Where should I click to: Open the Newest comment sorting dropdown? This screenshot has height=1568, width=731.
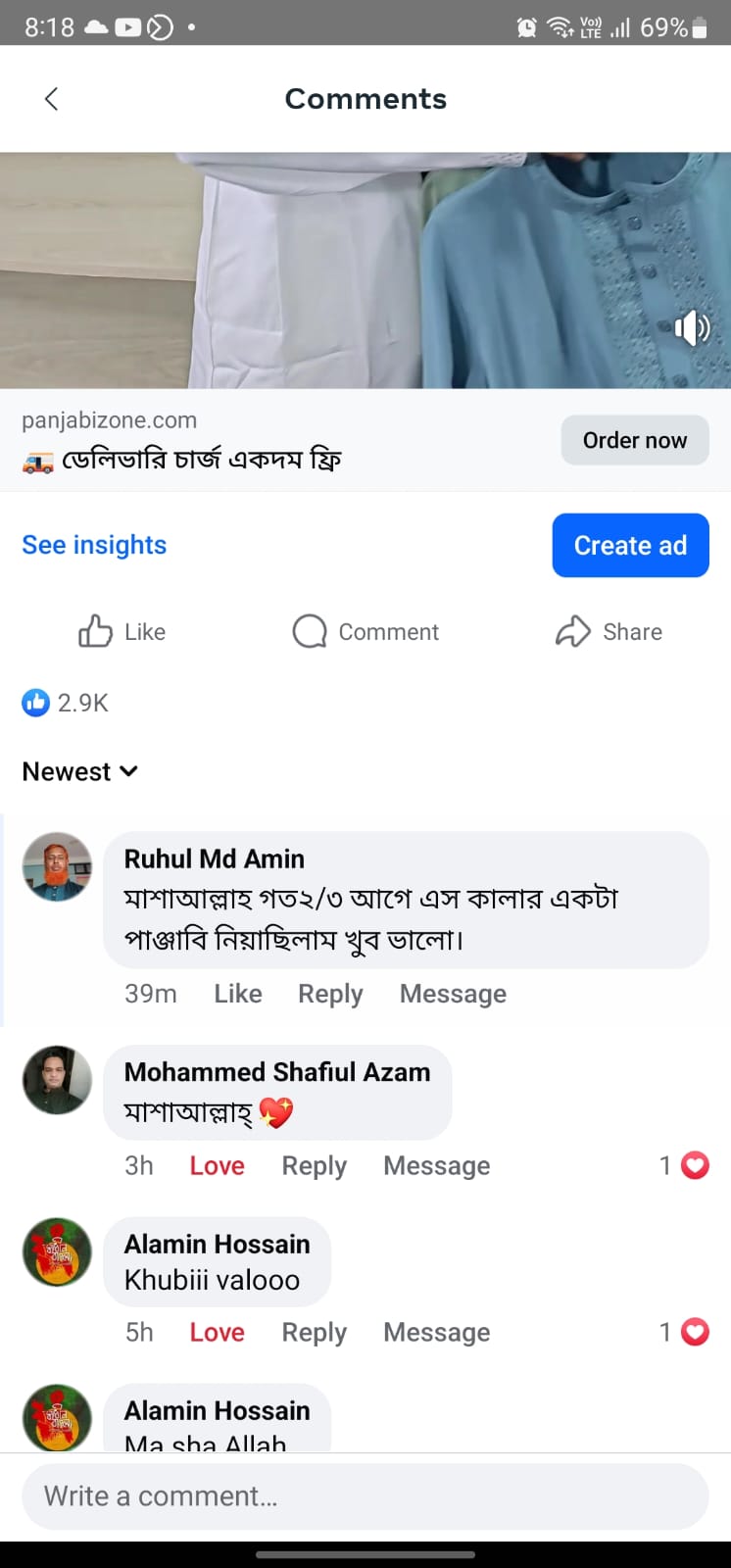(79, 771)
